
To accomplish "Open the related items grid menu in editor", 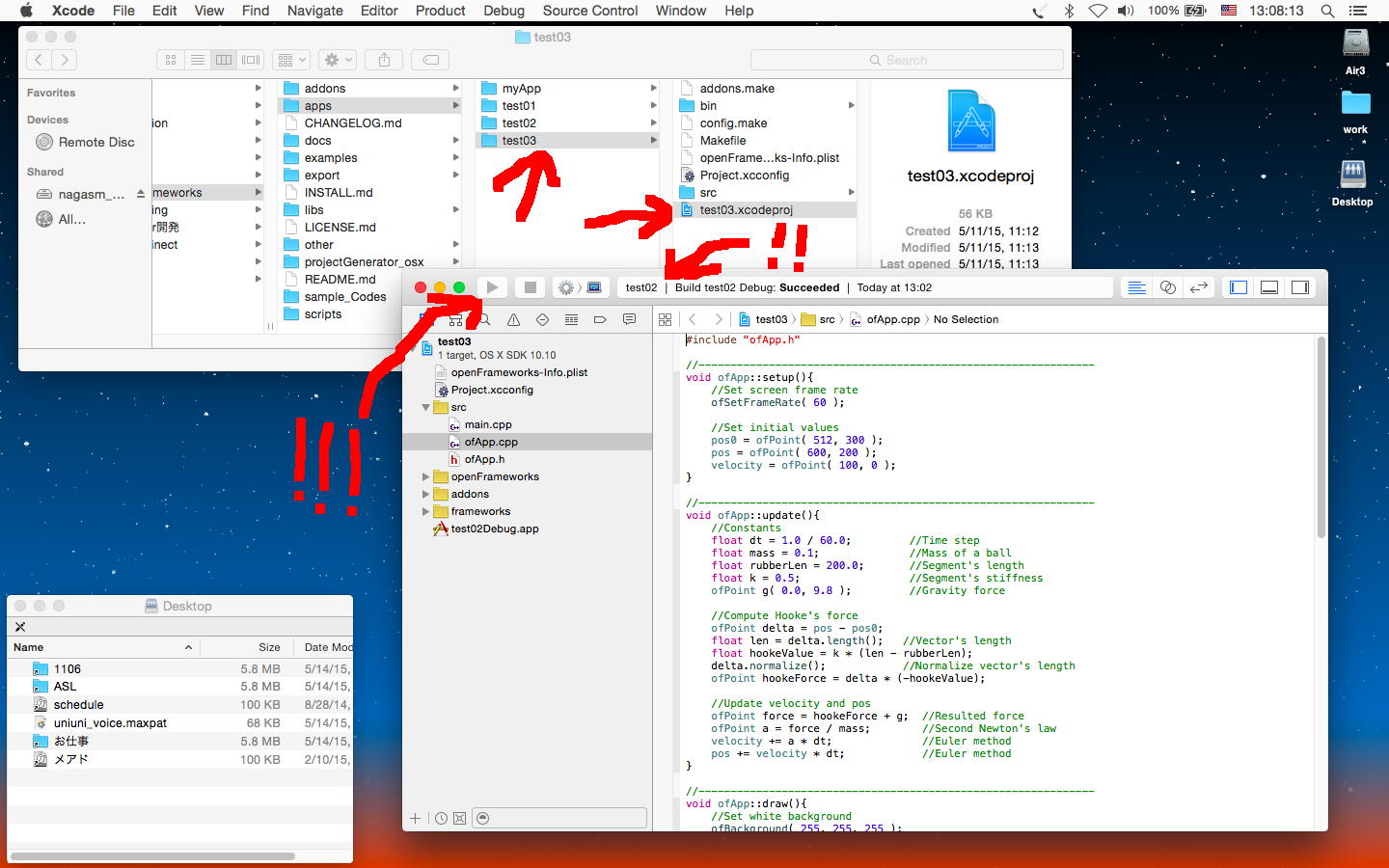I will coord(665,319).
